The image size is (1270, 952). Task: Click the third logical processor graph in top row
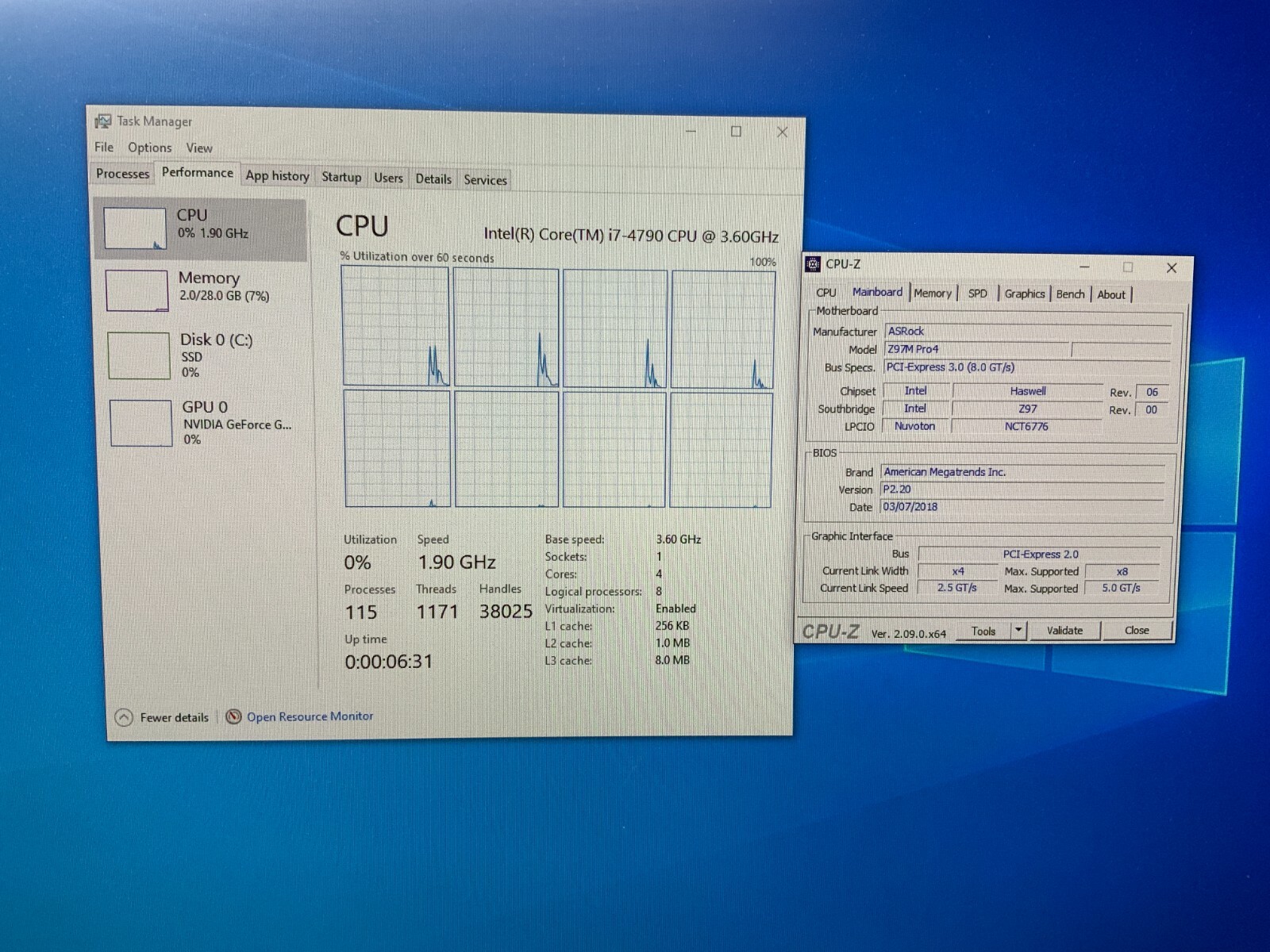(x=615, y=328)
